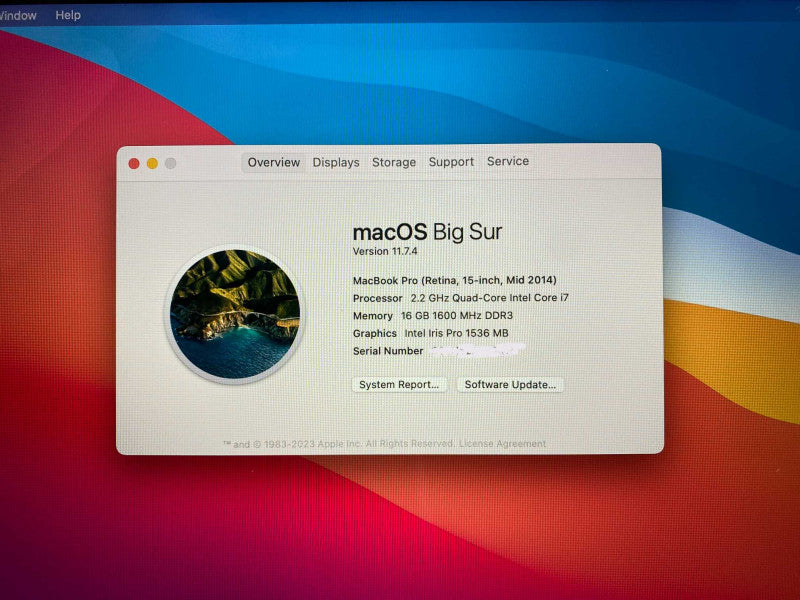
Task: Switch to the Displays tab
Action: pyautogui.click(x=336, y=162)
